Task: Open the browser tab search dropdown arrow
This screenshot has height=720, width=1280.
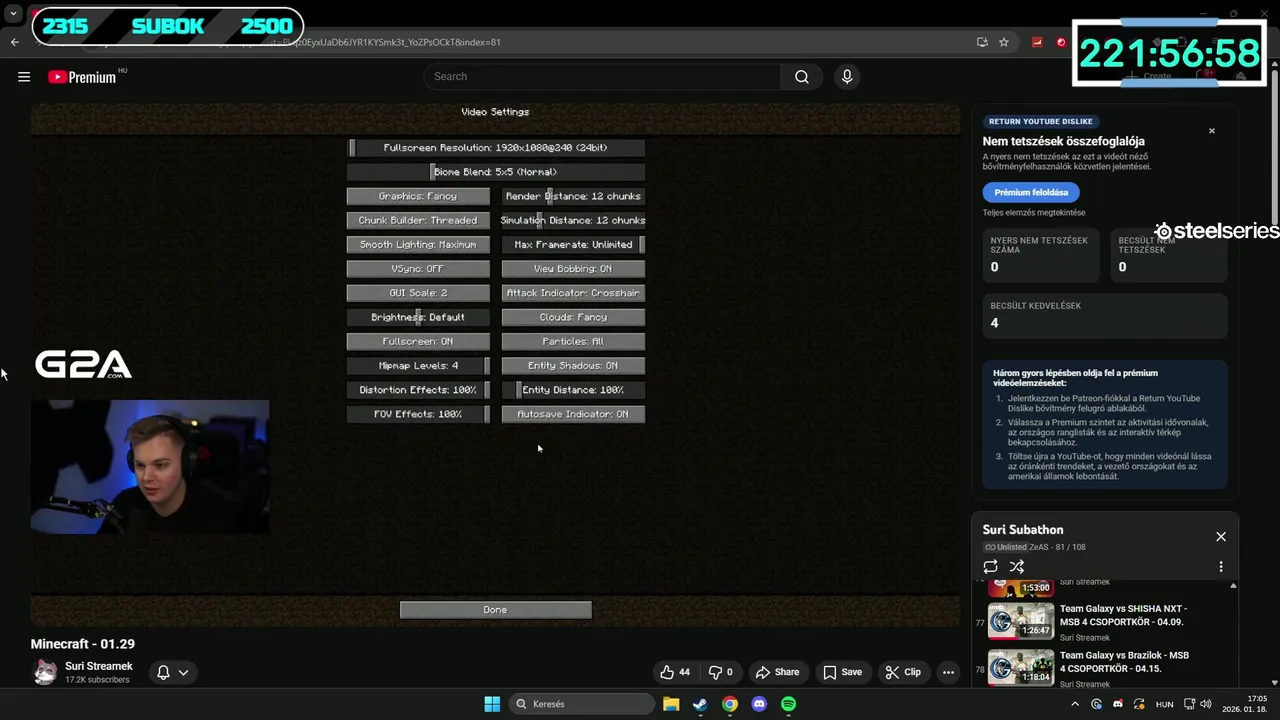Action: click(13, 14)
